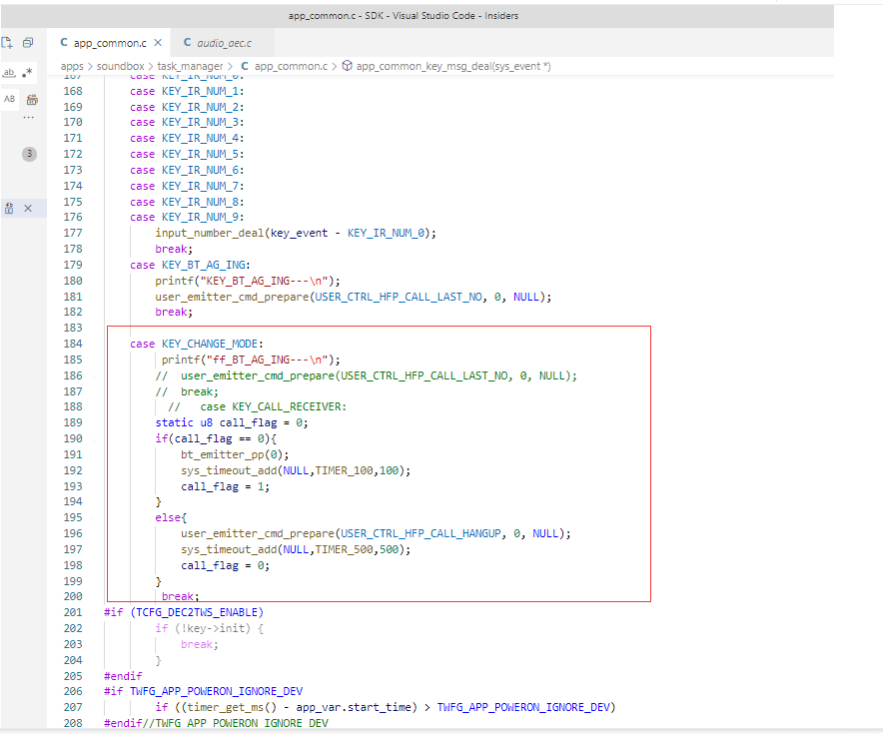Viewport: 883px width, 737px height.
Task: Click "static u8 call_flag = 0;" line
Action: coord(232,423)
